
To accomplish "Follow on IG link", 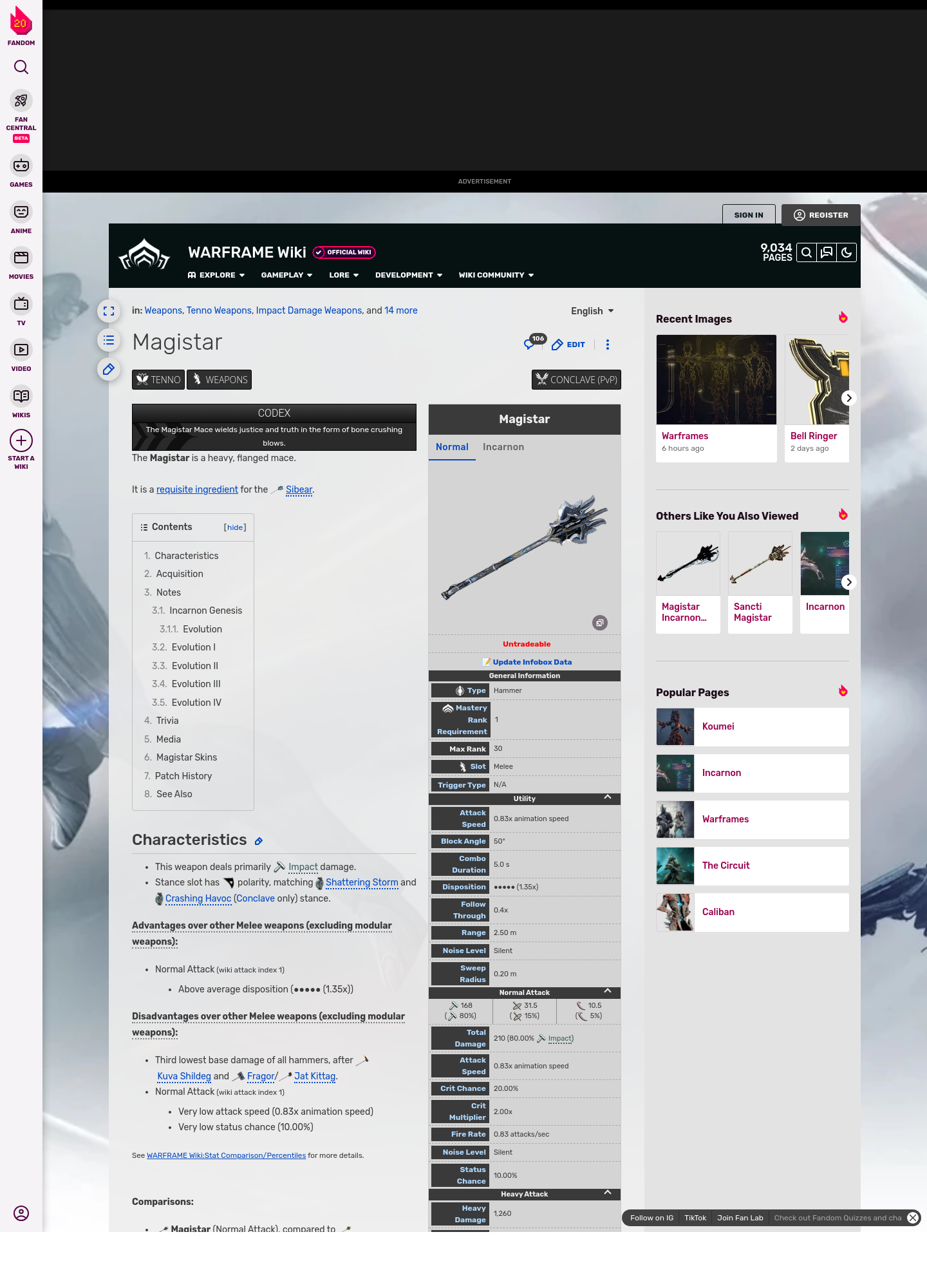I will pos(651,1218).
